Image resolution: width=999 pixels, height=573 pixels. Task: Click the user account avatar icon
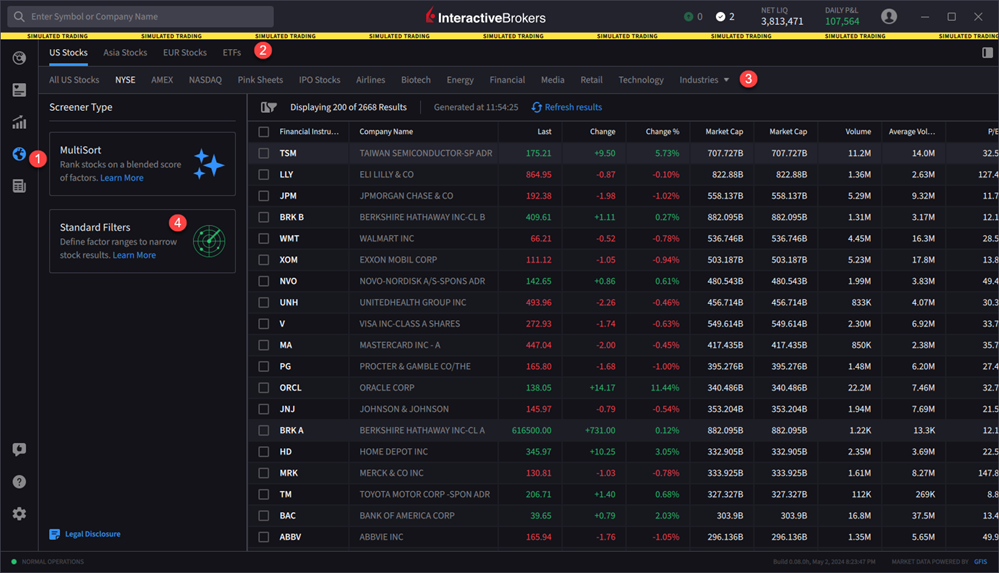[x=889, y=17]
